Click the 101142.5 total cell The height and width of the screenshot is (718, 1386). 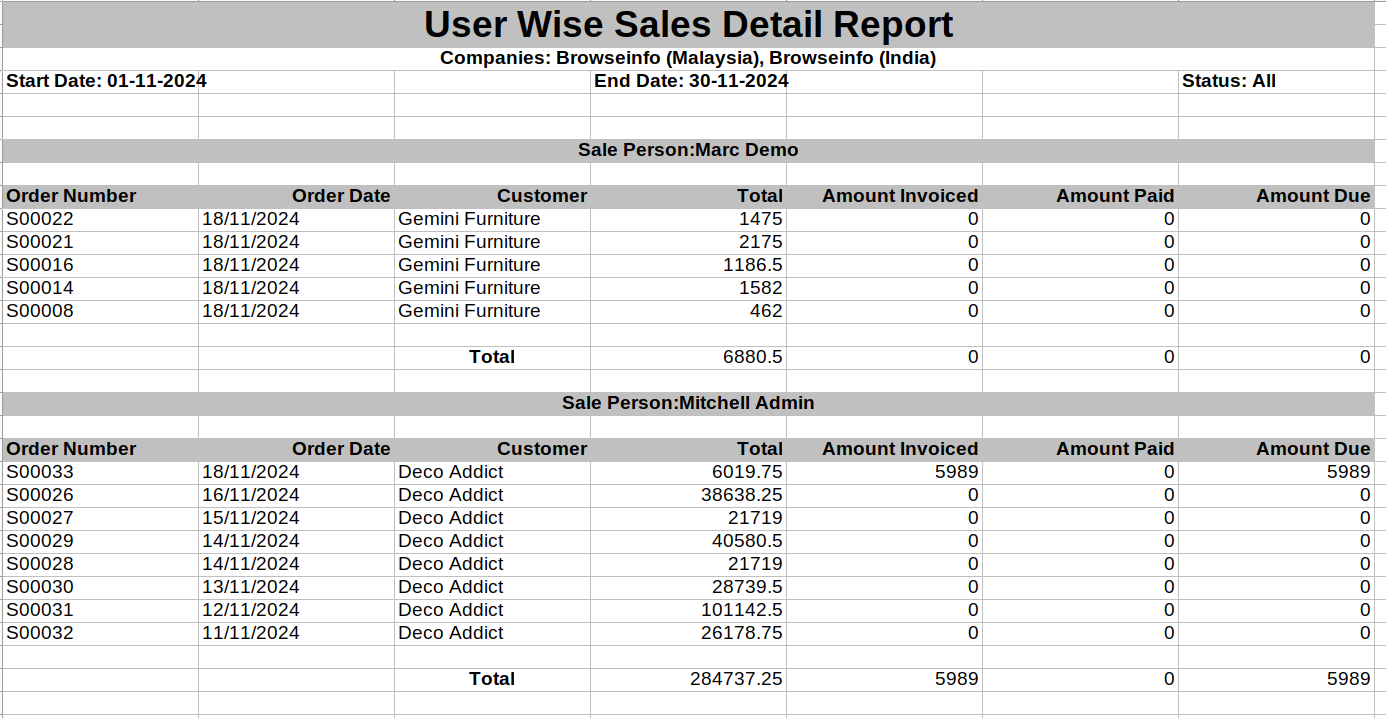click(741, 610)
